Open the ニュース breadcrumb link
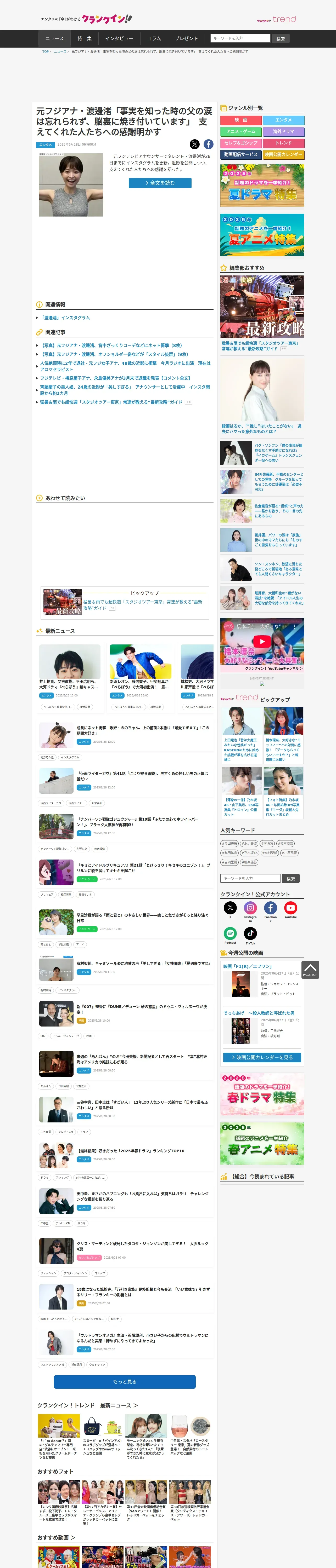 (60, 52)
